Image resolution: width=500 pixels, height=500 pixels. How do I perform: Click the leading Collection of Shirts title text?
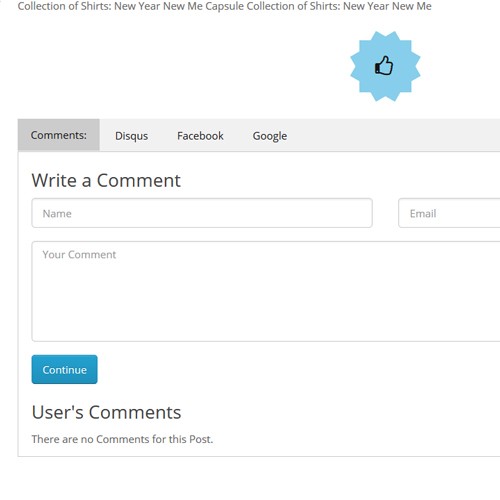pos(64,6)
